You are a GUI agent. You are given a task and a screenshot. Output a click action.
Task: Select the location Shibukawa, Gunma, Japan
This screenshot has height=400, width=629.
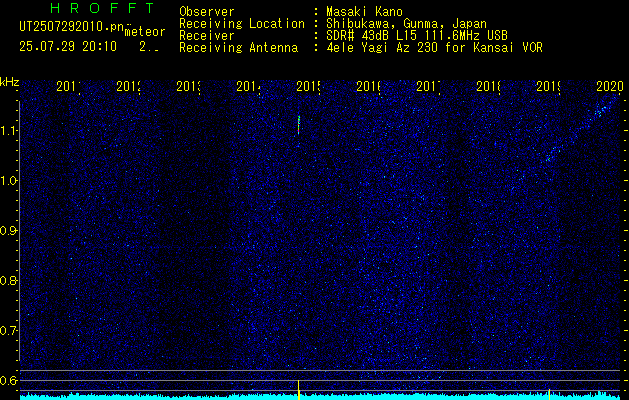[x=406, y=23]
